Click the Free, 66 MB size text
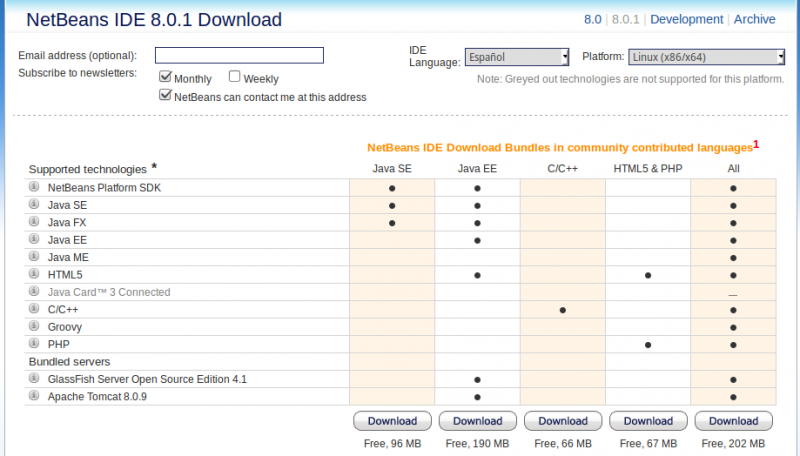Screen dimensions: 800x456 pos(563,444)
